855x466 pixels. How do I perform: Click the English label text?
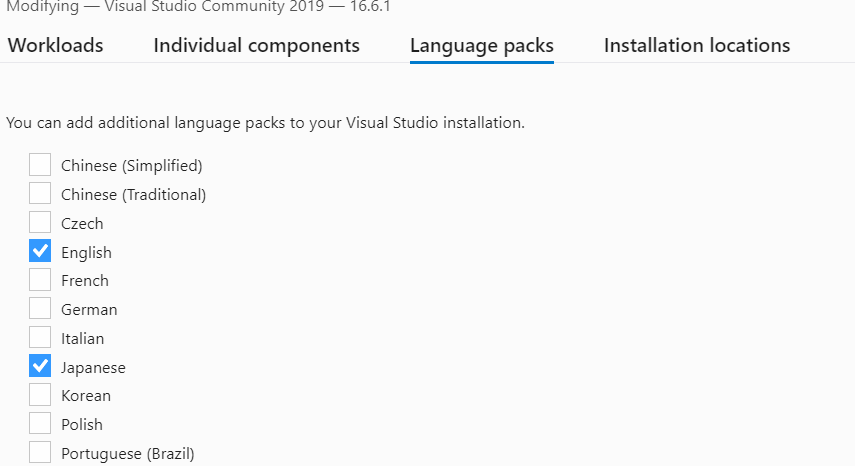click(86, 253)
